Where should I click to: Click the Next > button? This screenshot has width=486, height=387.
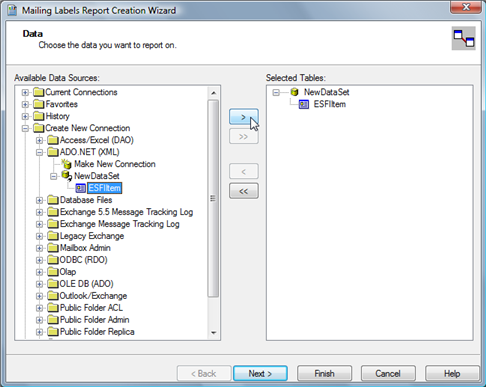point(260,373)
